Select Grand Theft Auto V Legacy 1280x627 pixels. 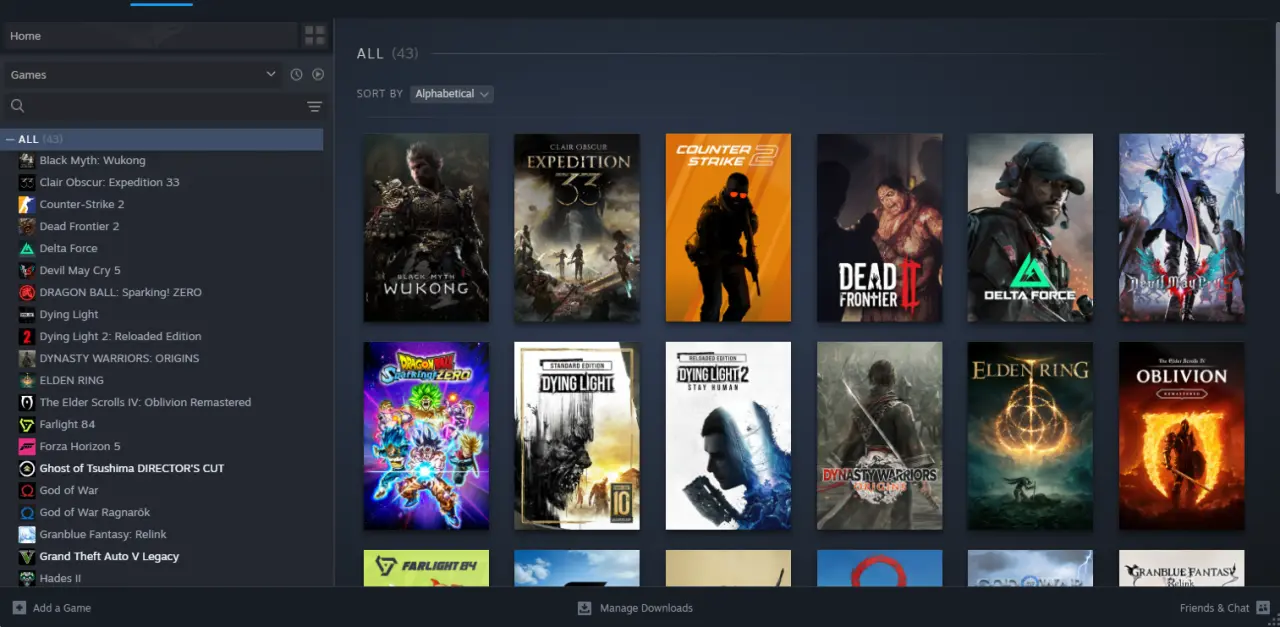click(x=109, y=556)
